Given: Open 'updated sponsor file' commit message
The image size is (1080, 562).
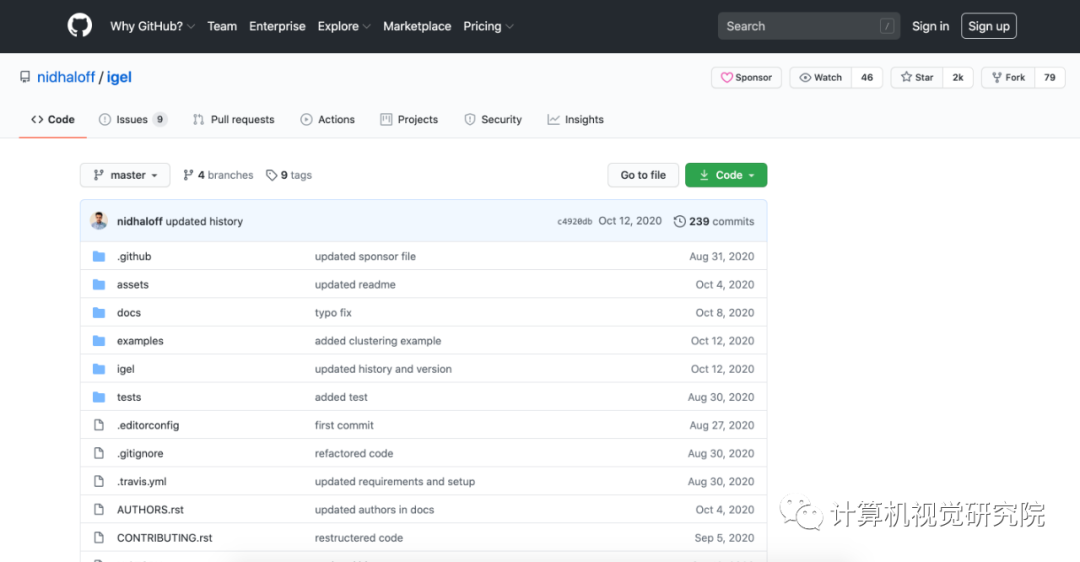Looking at the screenshot, I should click(365, 256).
